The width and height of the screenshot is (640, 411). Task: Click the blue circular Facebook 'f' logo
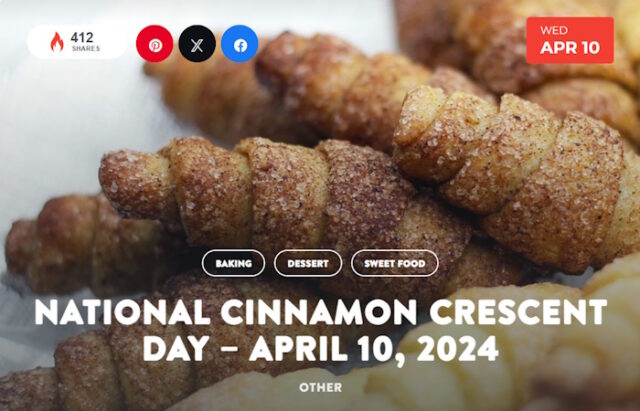click(240, 44)
